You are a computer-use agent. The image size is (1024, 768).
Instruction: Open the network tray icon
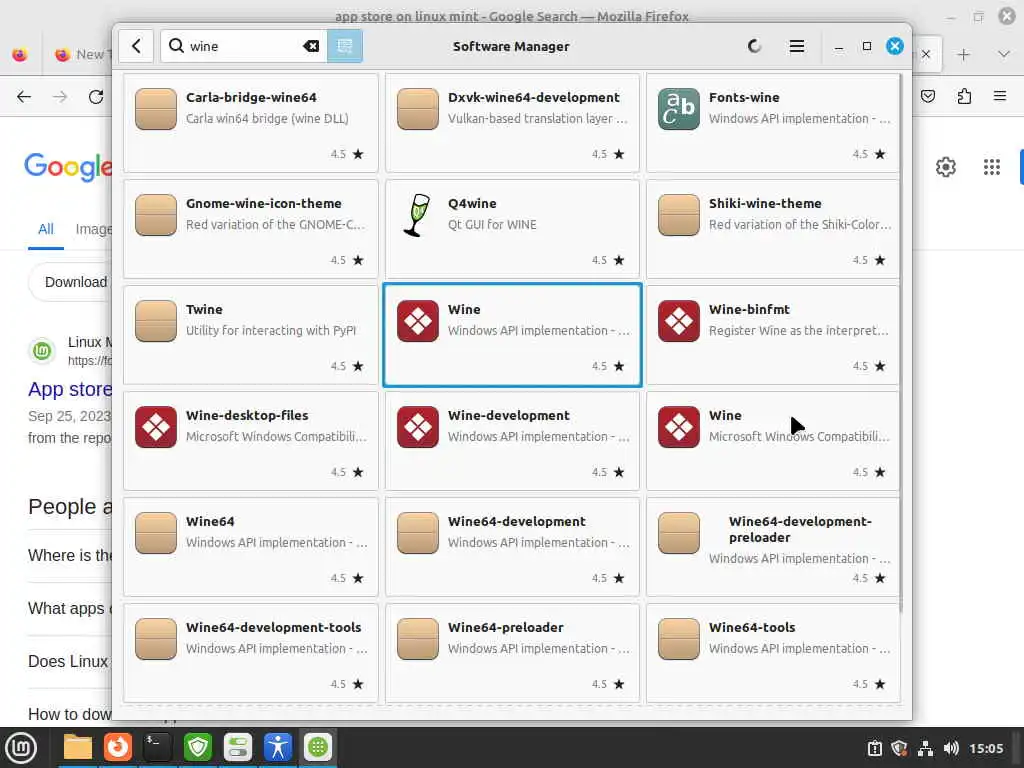tap(925, 748)
